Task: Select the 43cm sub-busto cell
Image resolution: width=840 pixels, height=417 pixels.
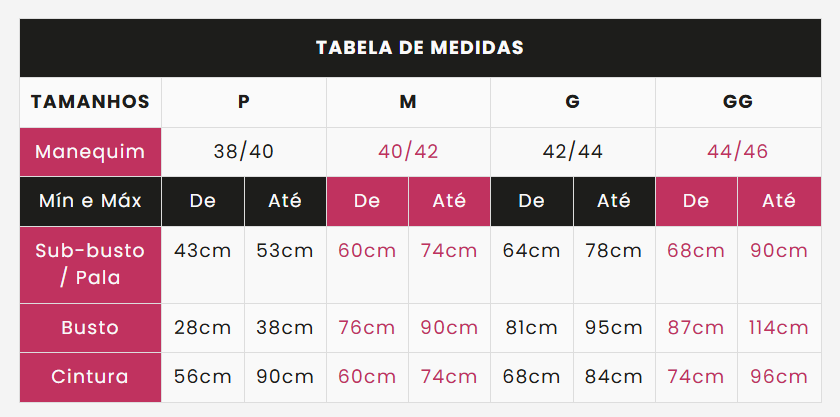Action: [x=202, y=265]
